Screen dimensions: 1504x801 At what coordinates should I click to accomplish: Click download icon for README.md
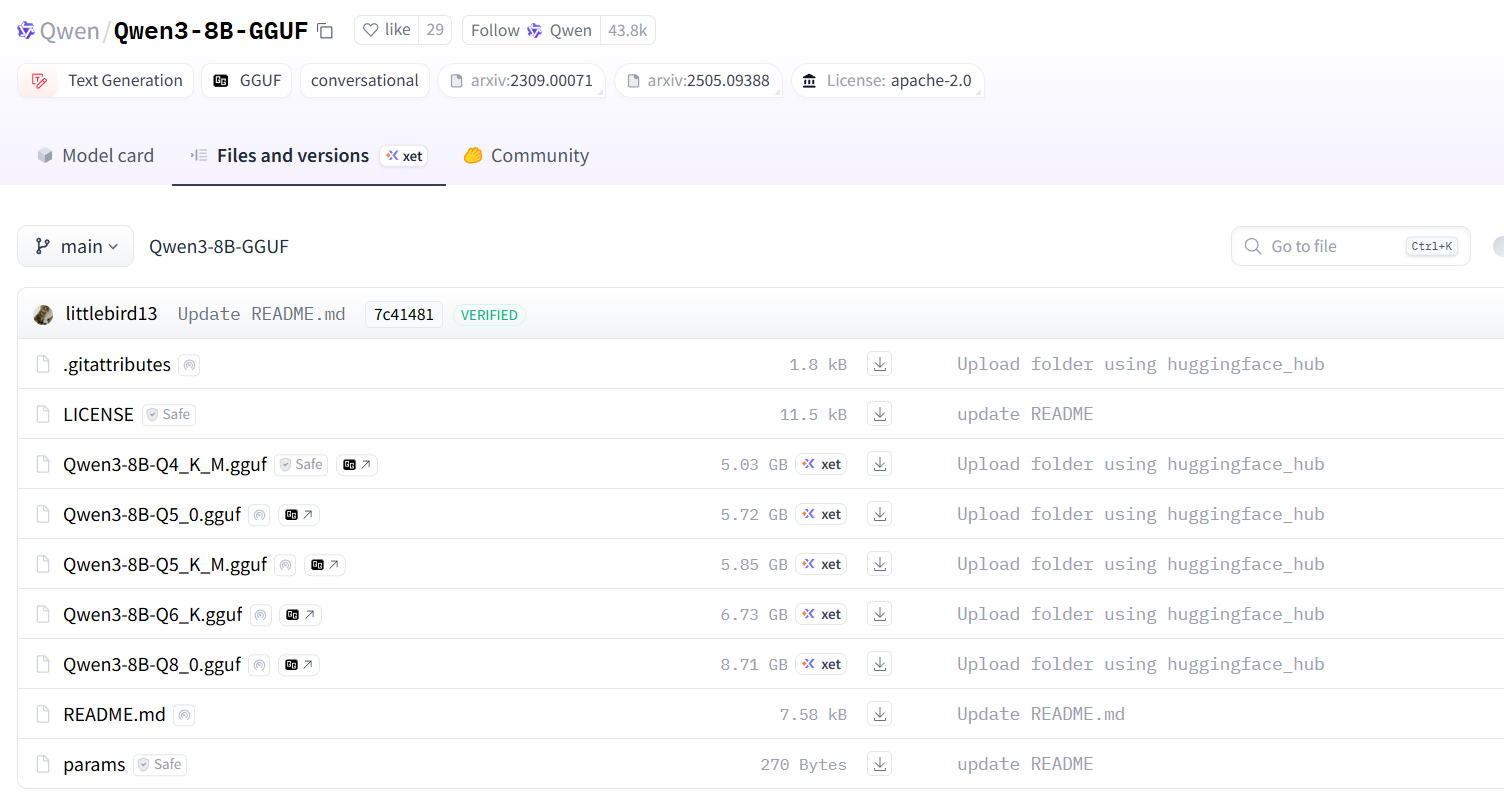879,714
